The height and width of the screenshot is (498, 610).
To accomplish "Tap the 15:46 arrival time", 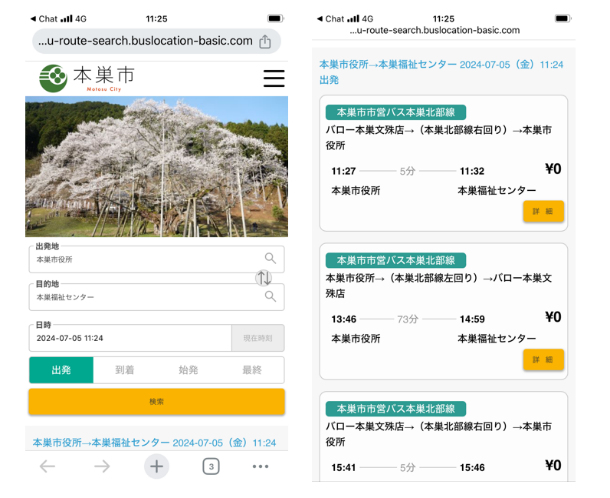I will (x=472, y=468).
